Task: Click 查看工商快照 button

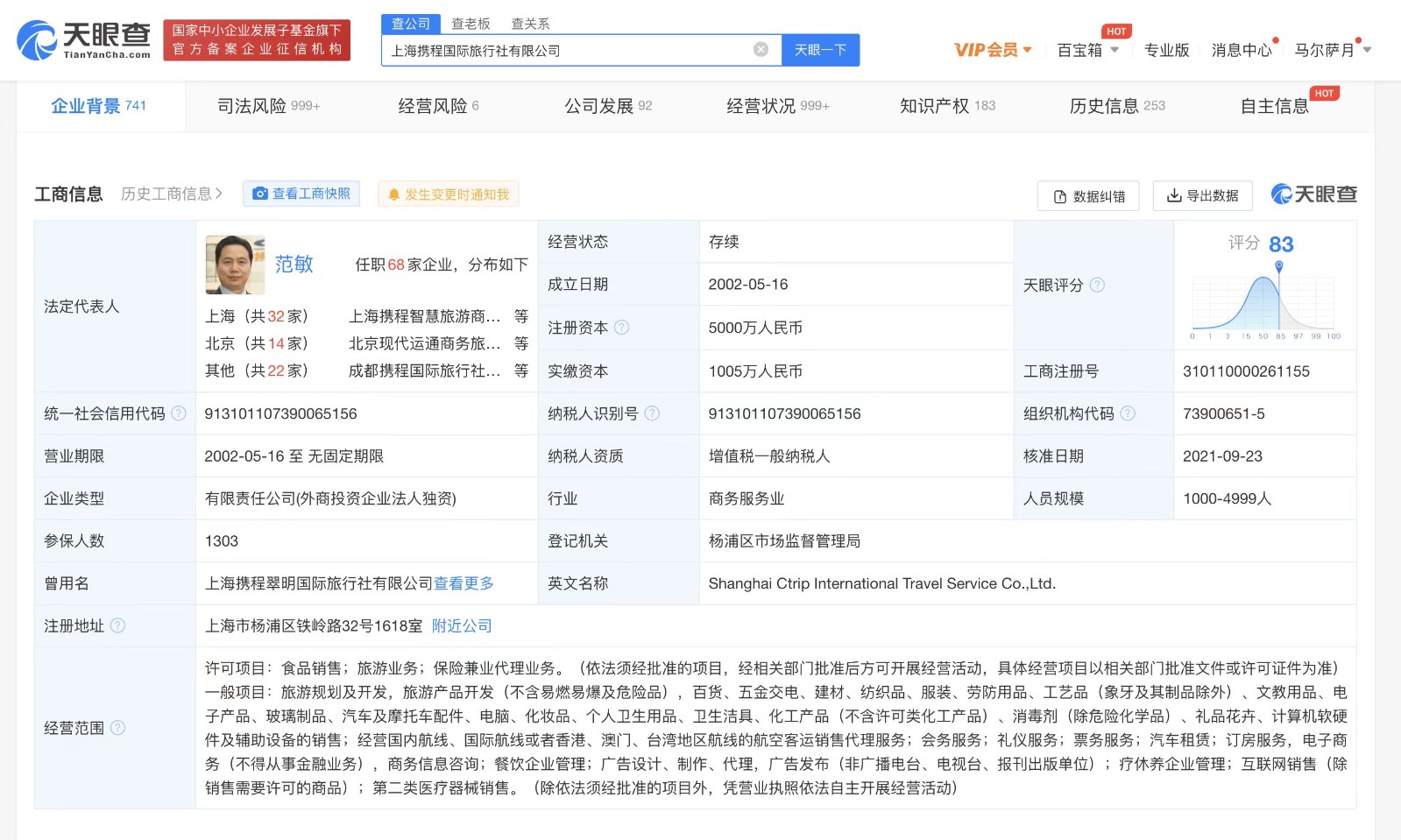Action: pyautogui.click(x=301, y=194)
